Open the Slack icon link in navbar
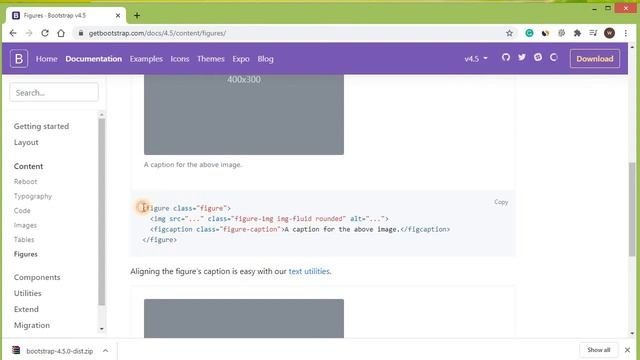Image resolution: width=640 pixels, height=360 pixels. click(x=538, y=58)
